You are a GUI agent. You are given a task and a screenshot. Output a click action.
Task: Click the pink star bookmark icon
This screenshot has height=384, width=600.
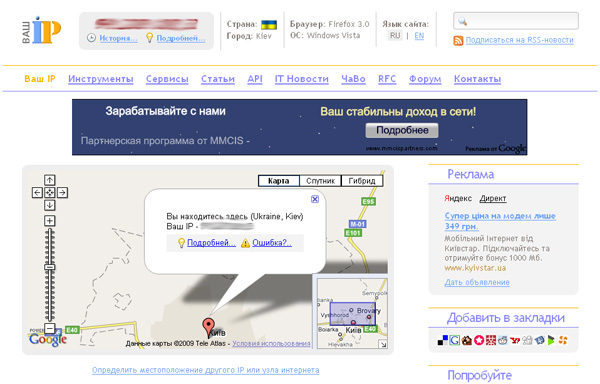coord(479,340)
